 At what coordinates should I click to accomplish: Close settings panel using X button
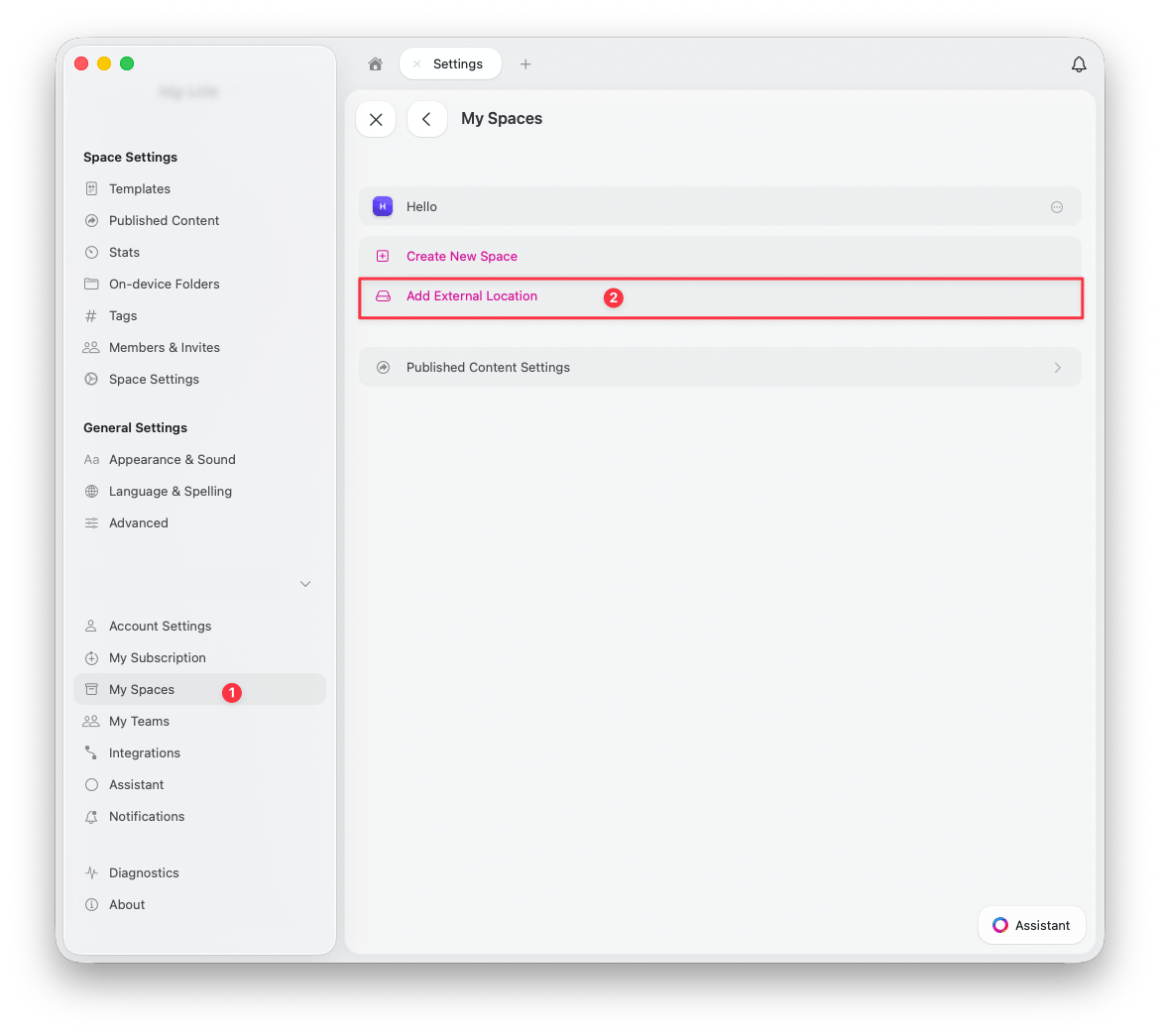(376, 119)
